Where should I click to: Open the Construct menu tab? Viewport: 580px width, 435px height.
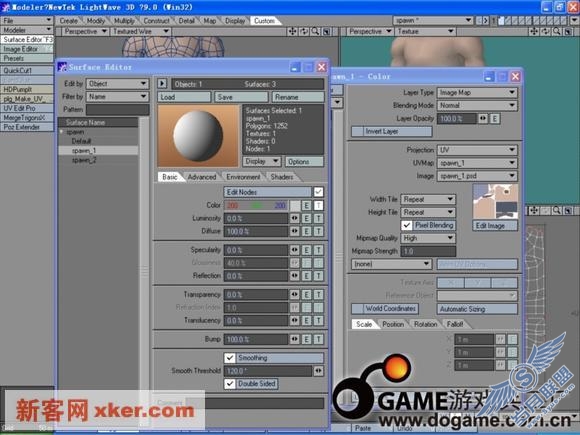click(156, 21)
